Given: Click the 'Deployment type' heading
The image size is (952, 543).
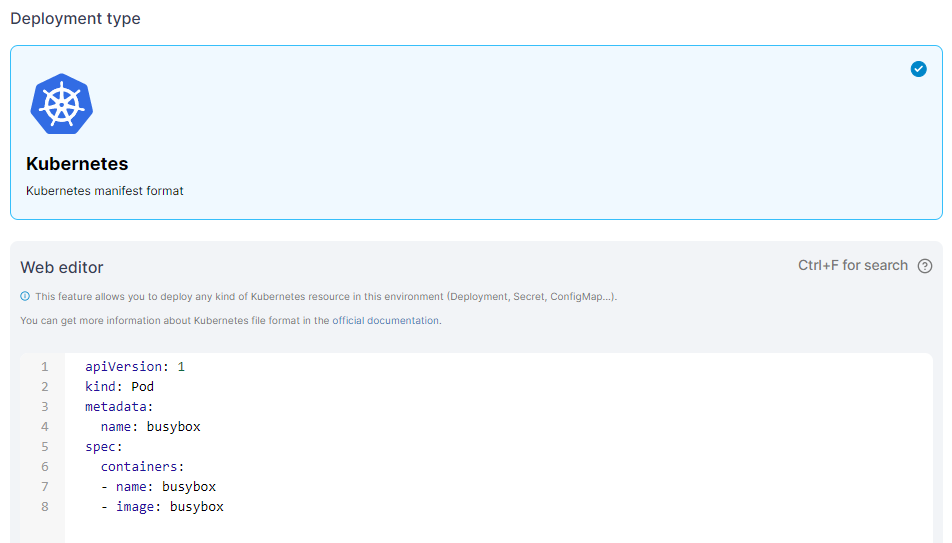Looking at the screenshot, I should pyautogui.click(x=75, y=19).
